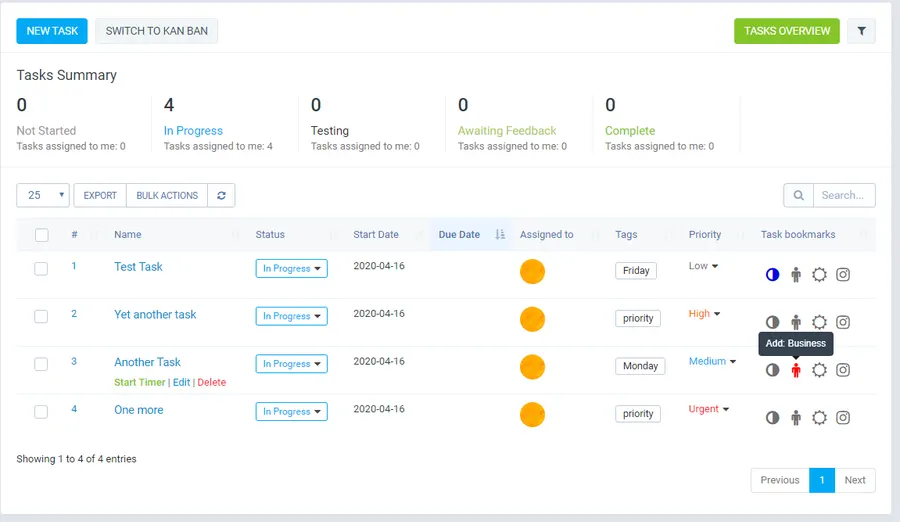Open the 25 entries-per-page dropdown
Viewport: 900px width, 522px height.
[x=43, y=195]
